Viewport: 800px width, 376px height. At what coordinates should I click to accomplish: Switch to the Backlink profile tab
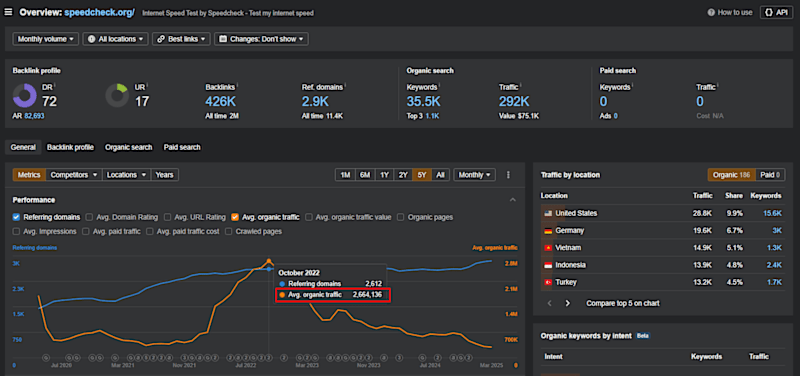70,147
